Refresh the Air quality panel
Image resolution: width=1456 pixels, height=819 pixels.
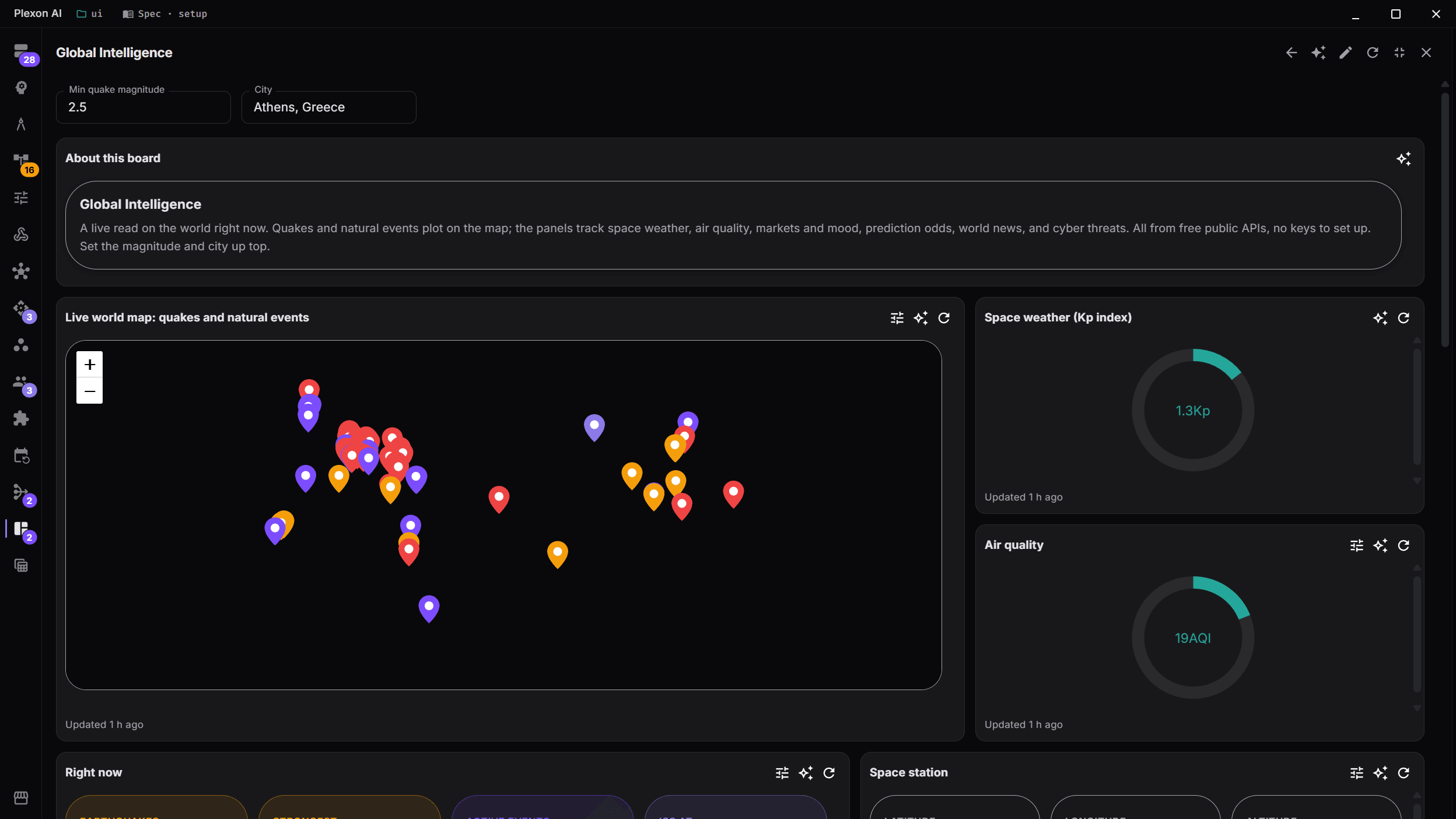[x=1403, y=545]
